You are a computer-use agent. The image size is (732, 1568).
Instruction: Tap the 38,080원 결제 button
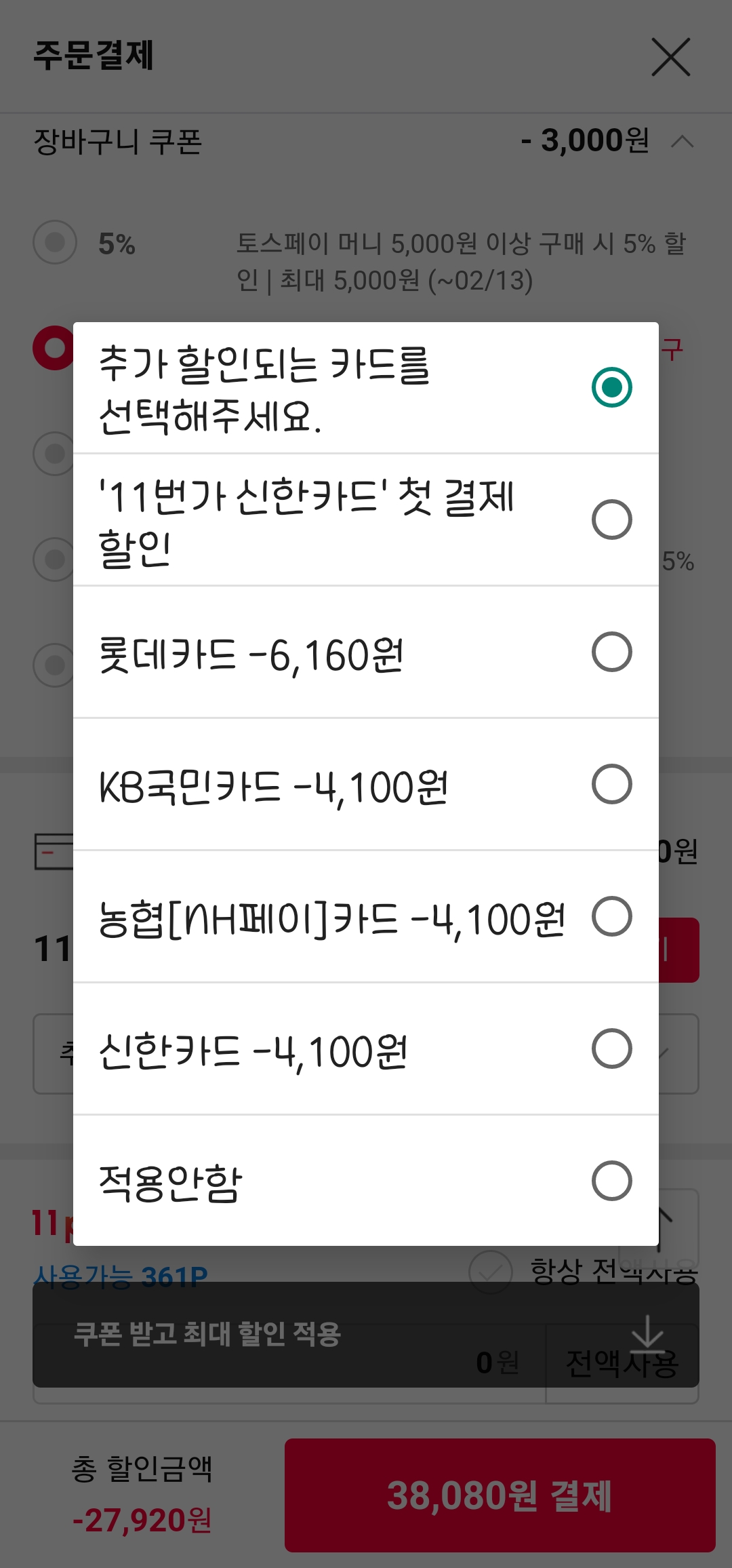[x=500, y=1495]
